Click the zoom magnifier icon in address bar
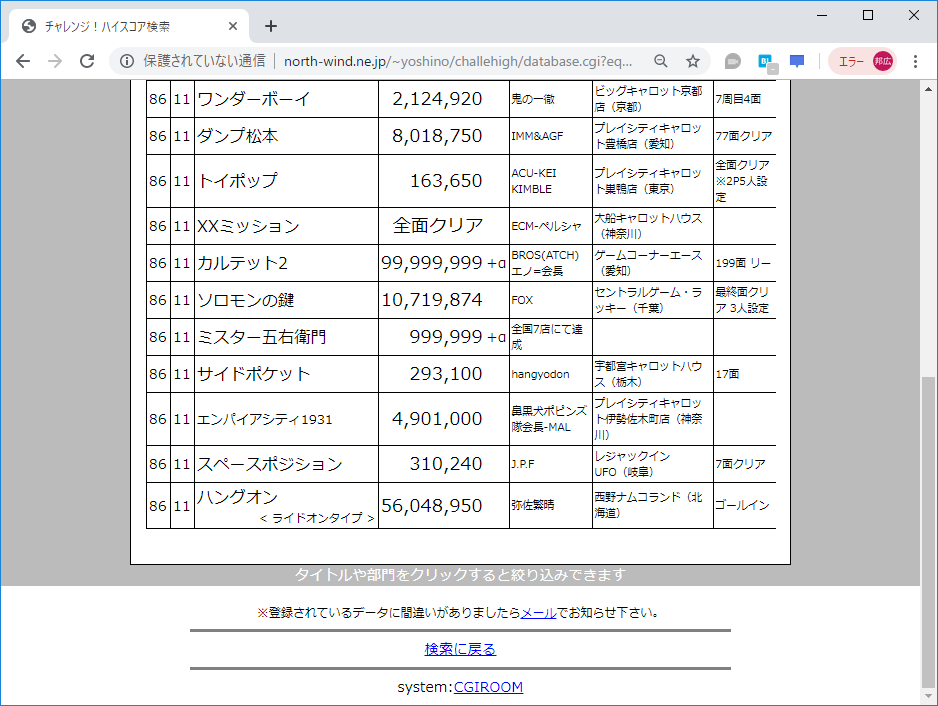 (x=661, y=61)
